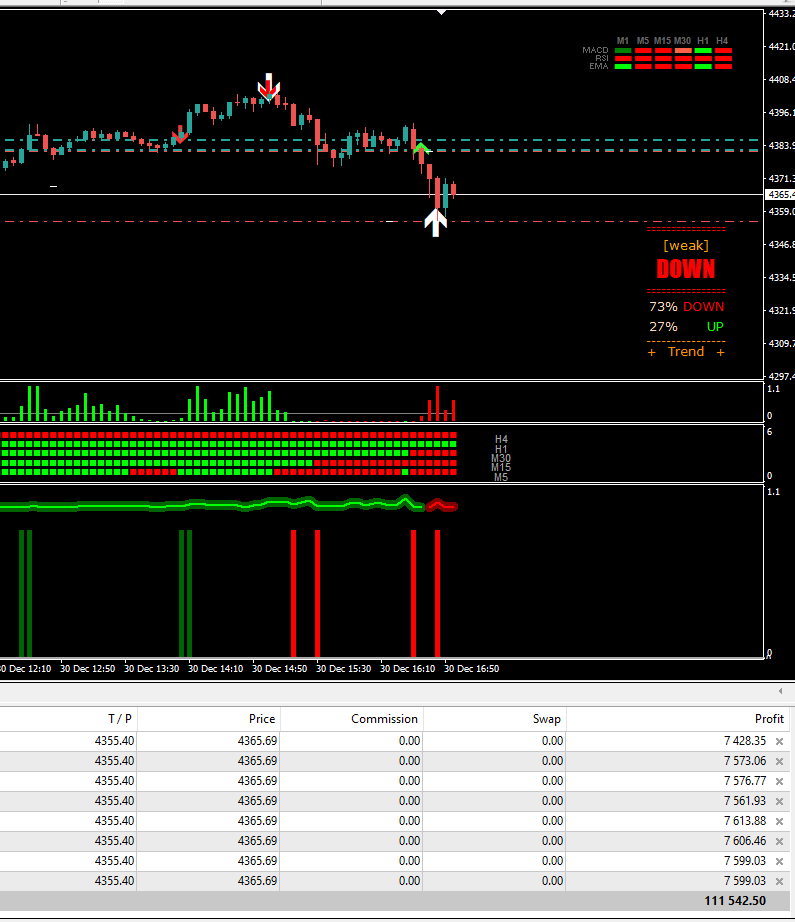Click the green MACD H1 dashboard cell
Viewport: 795px width, 922px height.
703,50
